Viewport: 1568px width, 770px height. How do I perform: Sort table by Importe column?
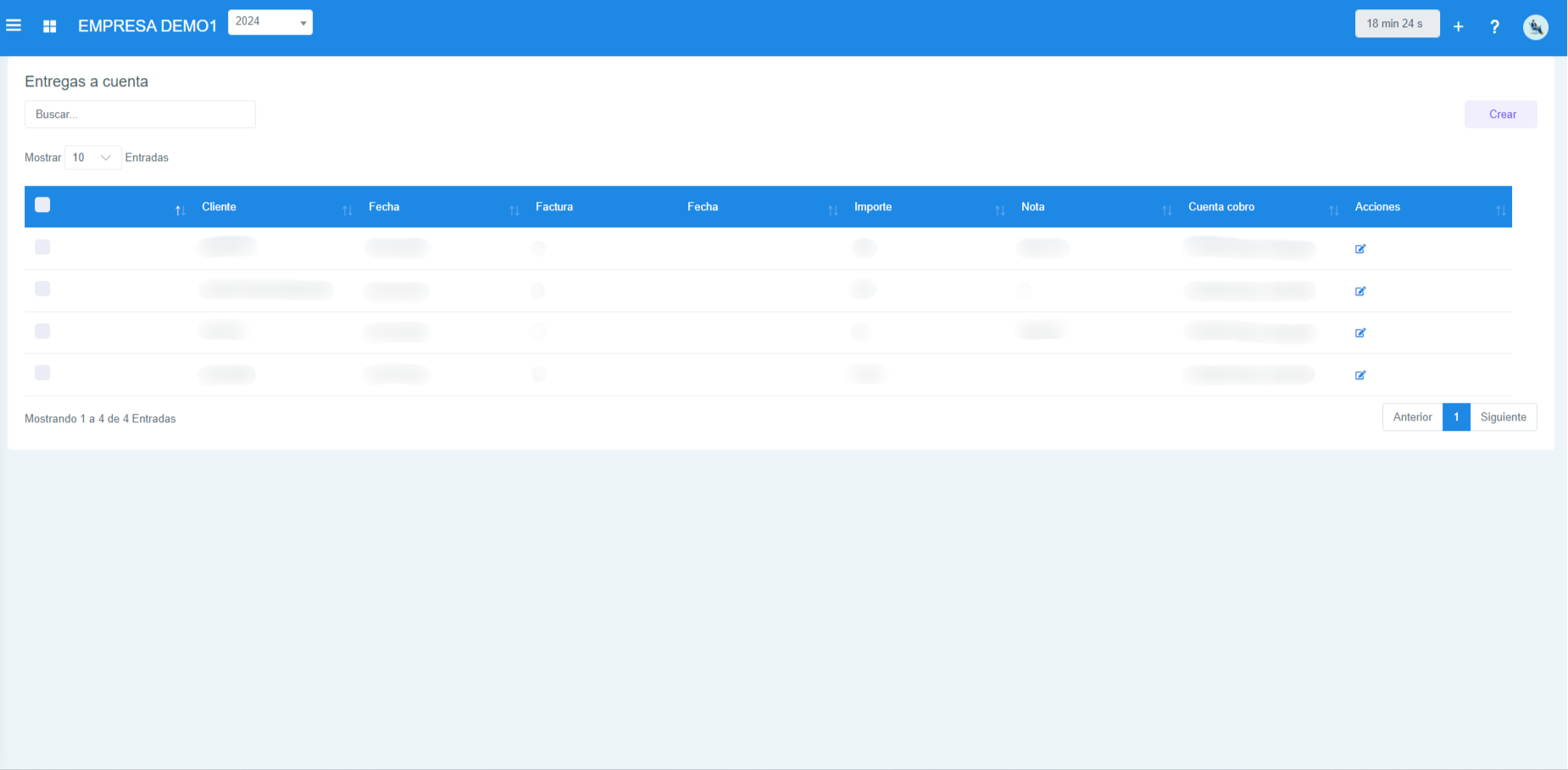pyautogui.click(x=872, y=207)
